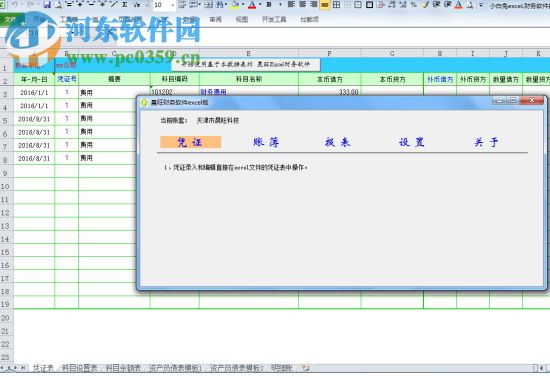Click the Excel application icon at top left
Image resolution: width=550 pixels, height=377 pixels.
(x=2, y=5)
